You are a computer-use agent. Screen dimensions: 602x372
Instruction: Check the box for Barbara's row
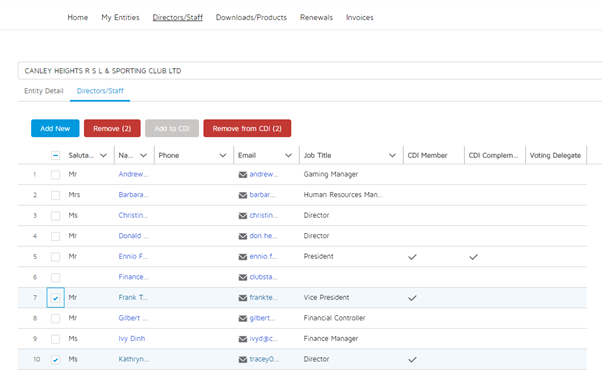(x=55, y=195)
